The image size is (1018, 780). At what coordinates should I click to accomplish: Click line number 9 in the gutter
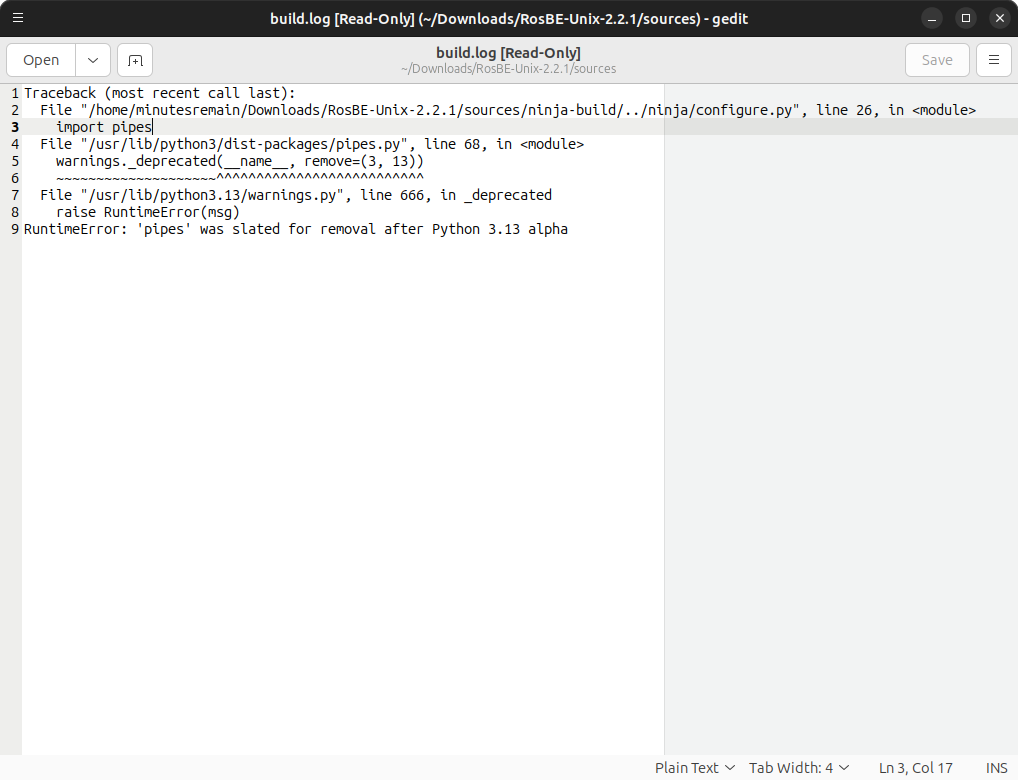15,229
